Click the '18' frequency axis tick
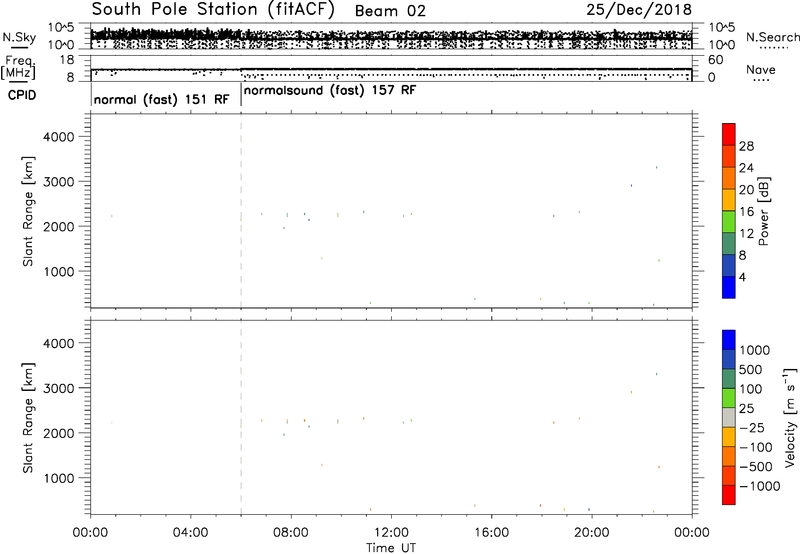The width and height of the screenshot is (800, 554). coord(67,60)
